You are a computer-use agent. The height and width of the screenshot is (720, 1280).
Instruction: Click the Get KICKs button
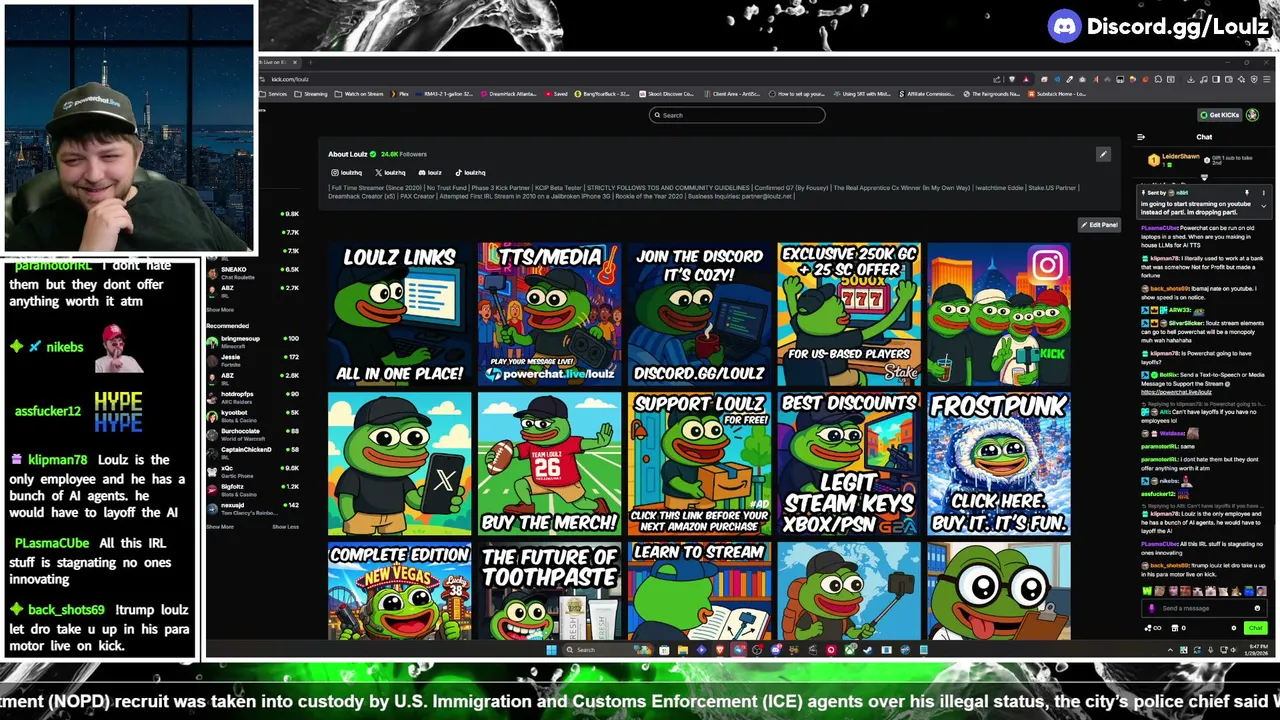pyautogui.click(x=1220, y=115)
